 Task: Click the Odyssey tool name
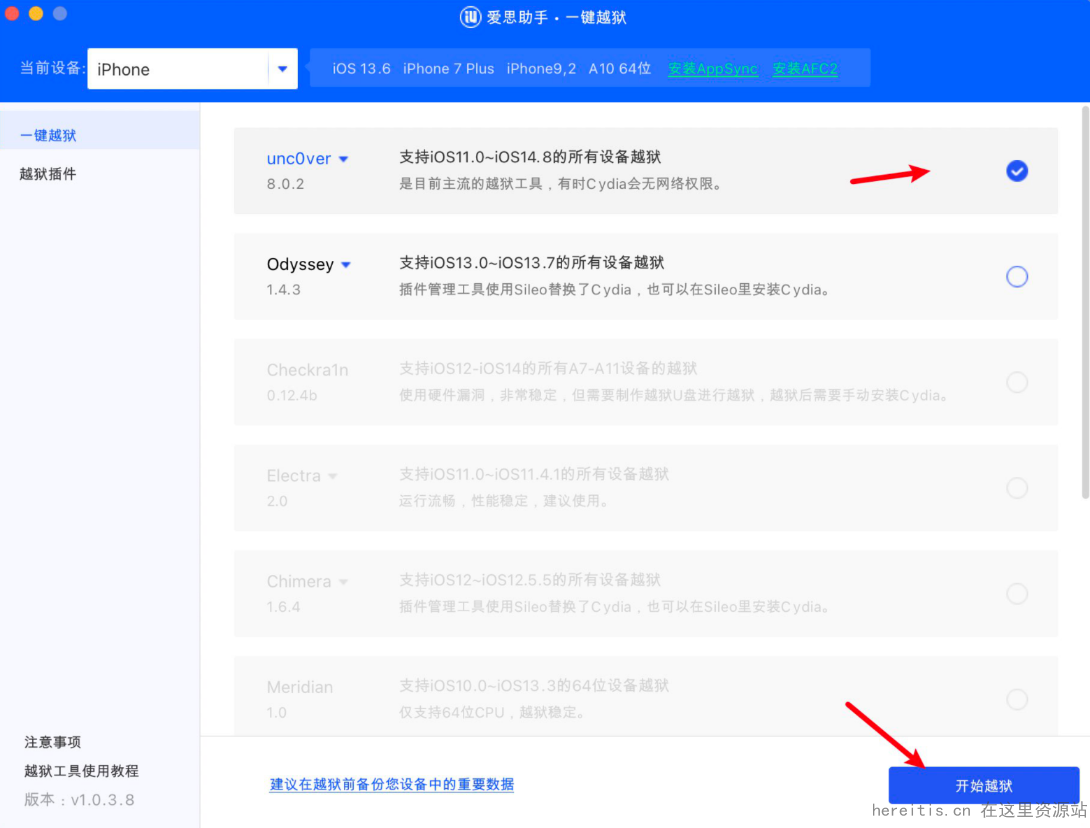click(300, 264)
